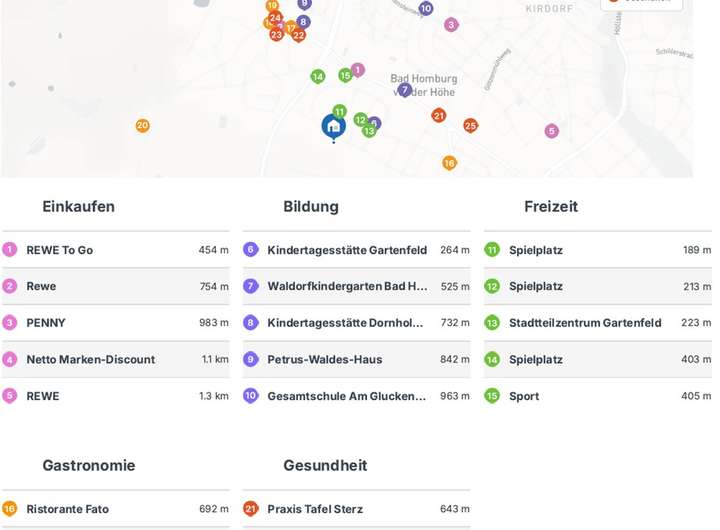Select purple map marker 8
Viewport: 720px width, 530px height.
coord(303,22)
